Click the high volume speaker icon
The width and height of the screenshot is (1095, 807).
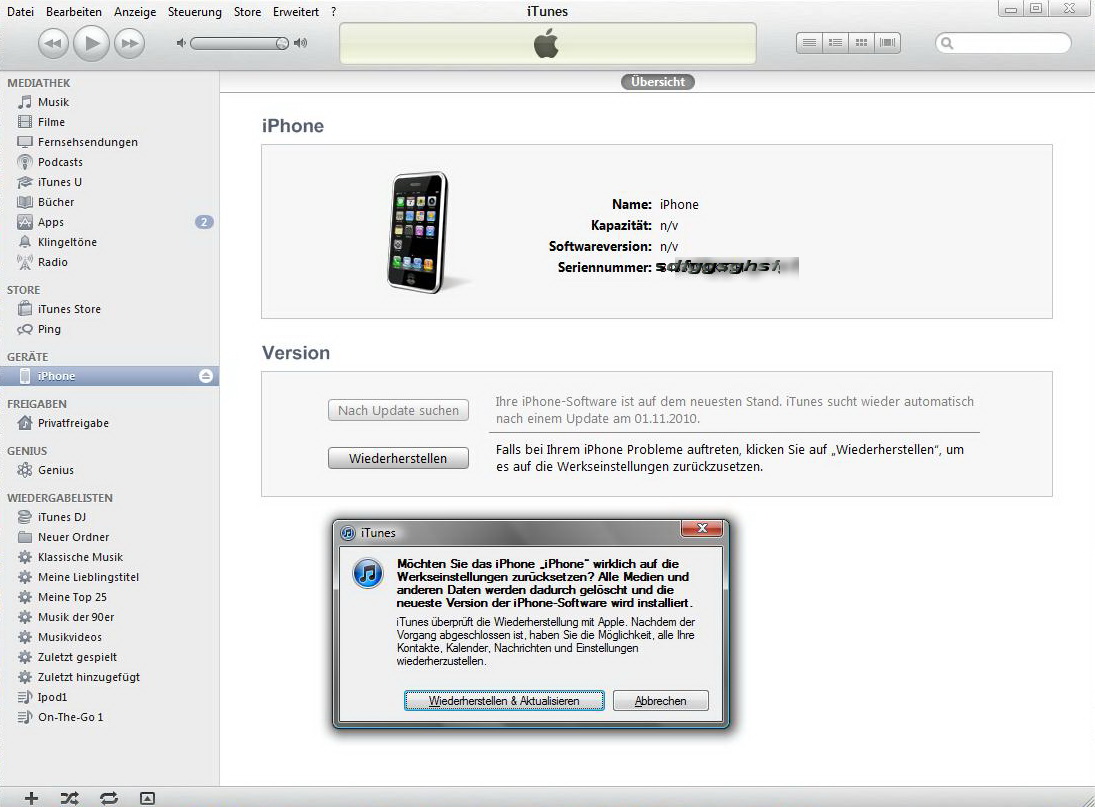click(x=300, y=43)
